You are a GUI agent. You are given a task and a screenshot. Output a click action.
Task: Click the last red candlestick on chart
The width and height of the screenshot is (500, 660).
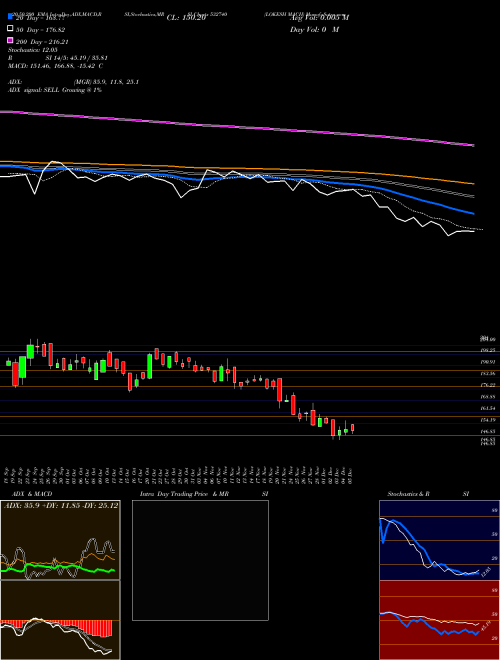click(x=353, y=428)
